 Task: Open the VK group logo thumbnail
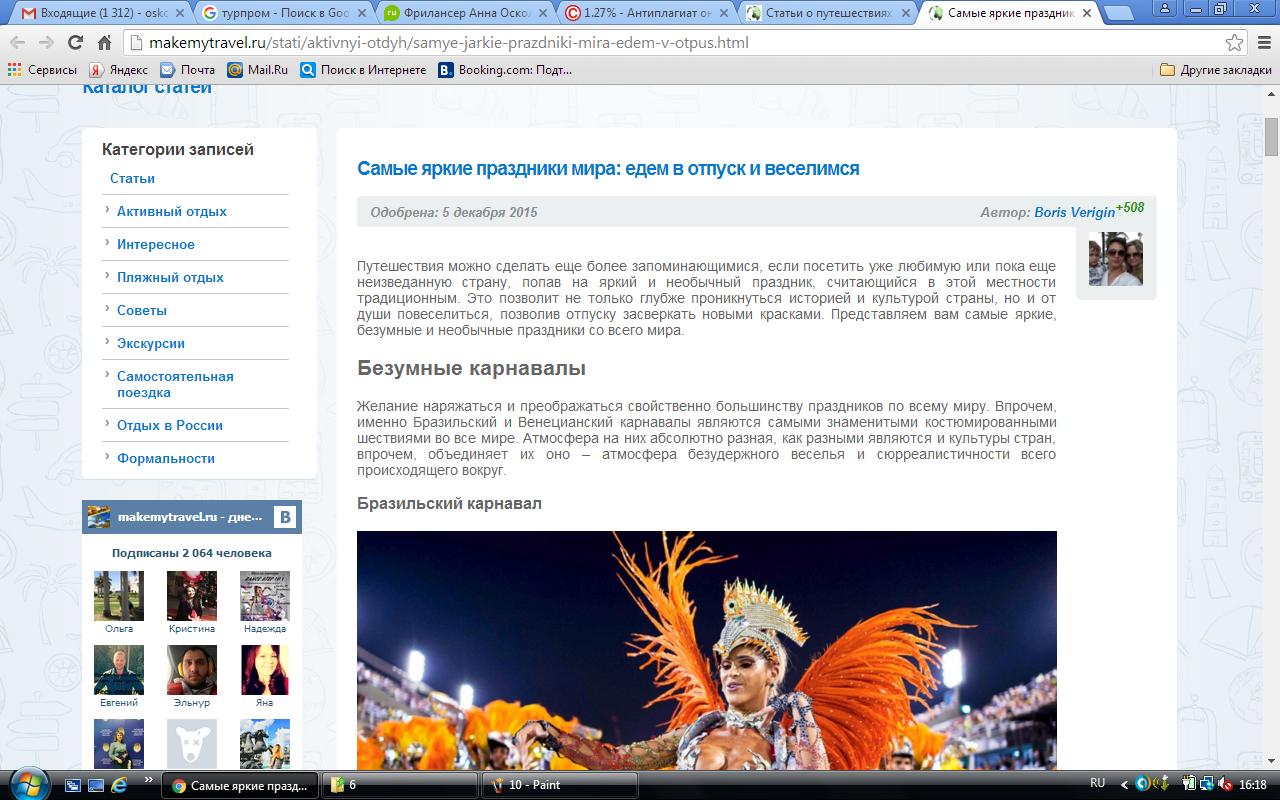[99, 517]
